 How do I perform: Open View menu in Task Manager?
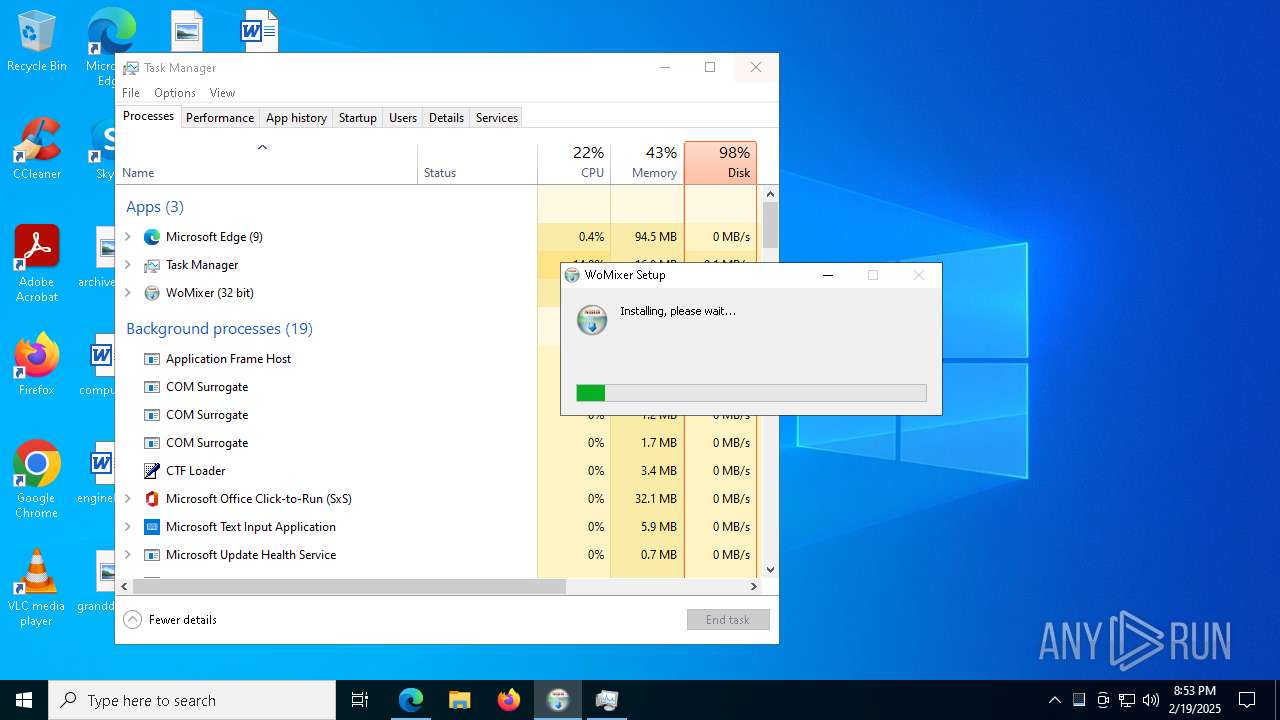(222, 93)
